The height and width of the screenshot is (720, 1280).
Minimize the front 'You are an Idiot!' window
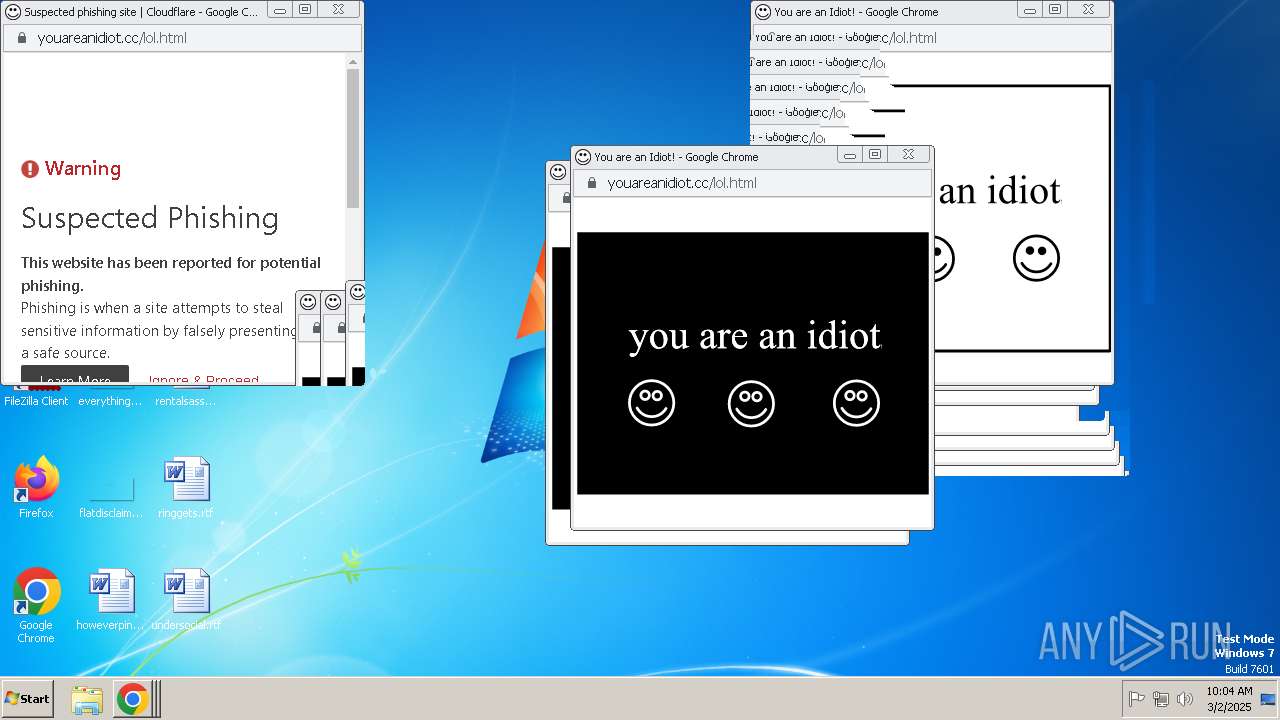pyautogui.click(x=850, y=155)
